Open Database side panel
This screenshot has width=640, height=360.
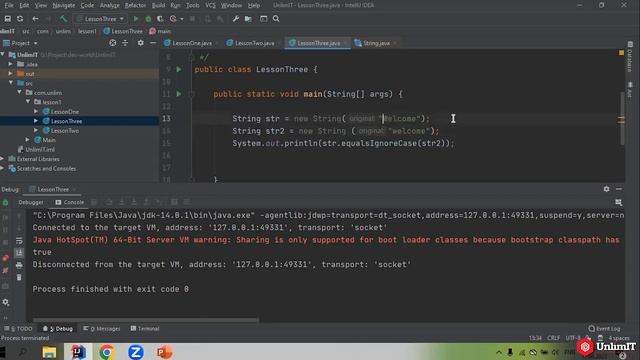coord(630,56)
